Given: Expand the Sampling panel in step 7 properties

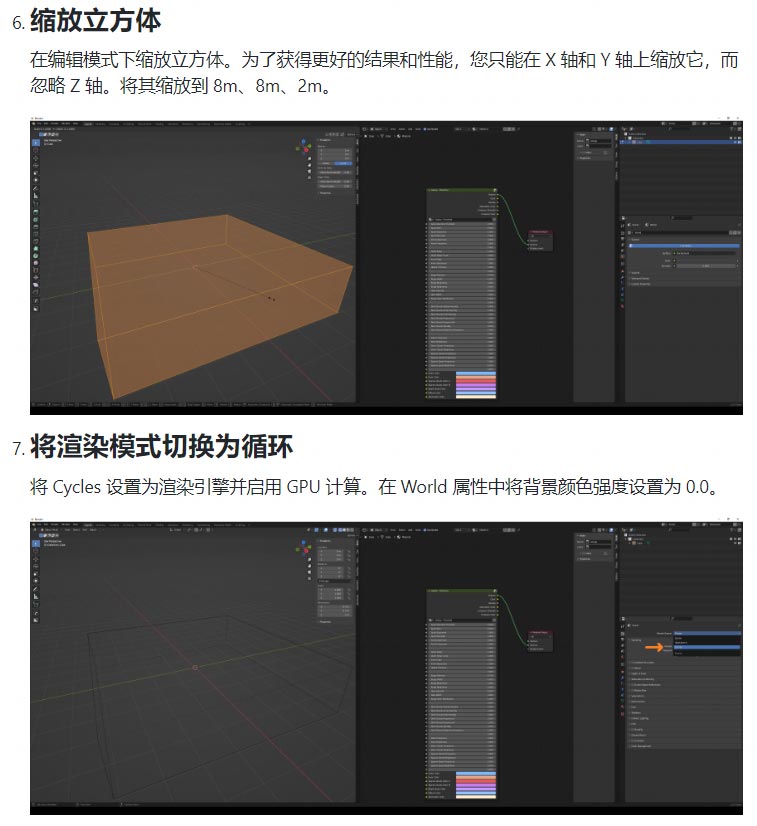Looking at the screenshot, I should 636,640.
